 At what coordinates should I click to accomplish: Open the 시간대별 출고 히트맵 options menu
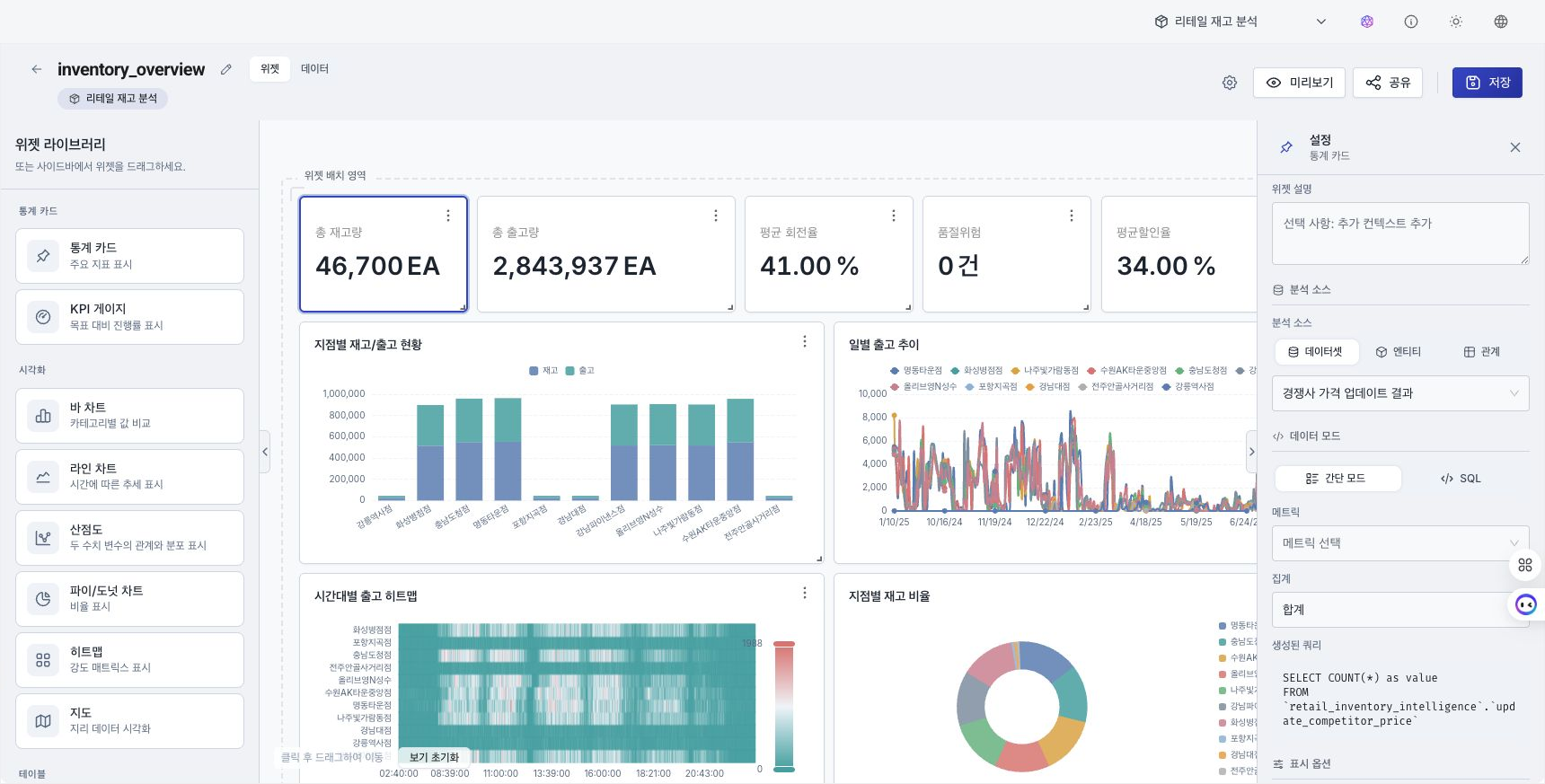tap(805, 593)
